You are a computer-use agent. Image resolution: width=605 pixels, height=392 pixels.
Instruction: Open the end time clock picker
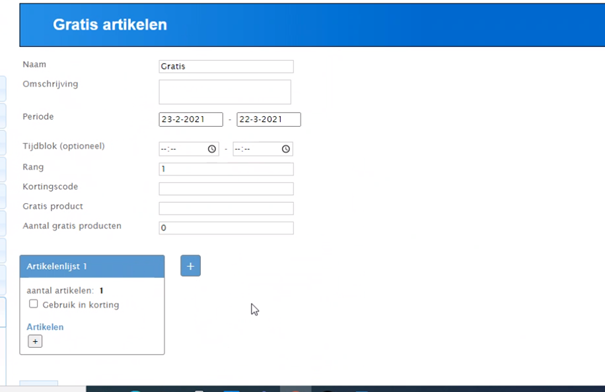coord(286,149)
